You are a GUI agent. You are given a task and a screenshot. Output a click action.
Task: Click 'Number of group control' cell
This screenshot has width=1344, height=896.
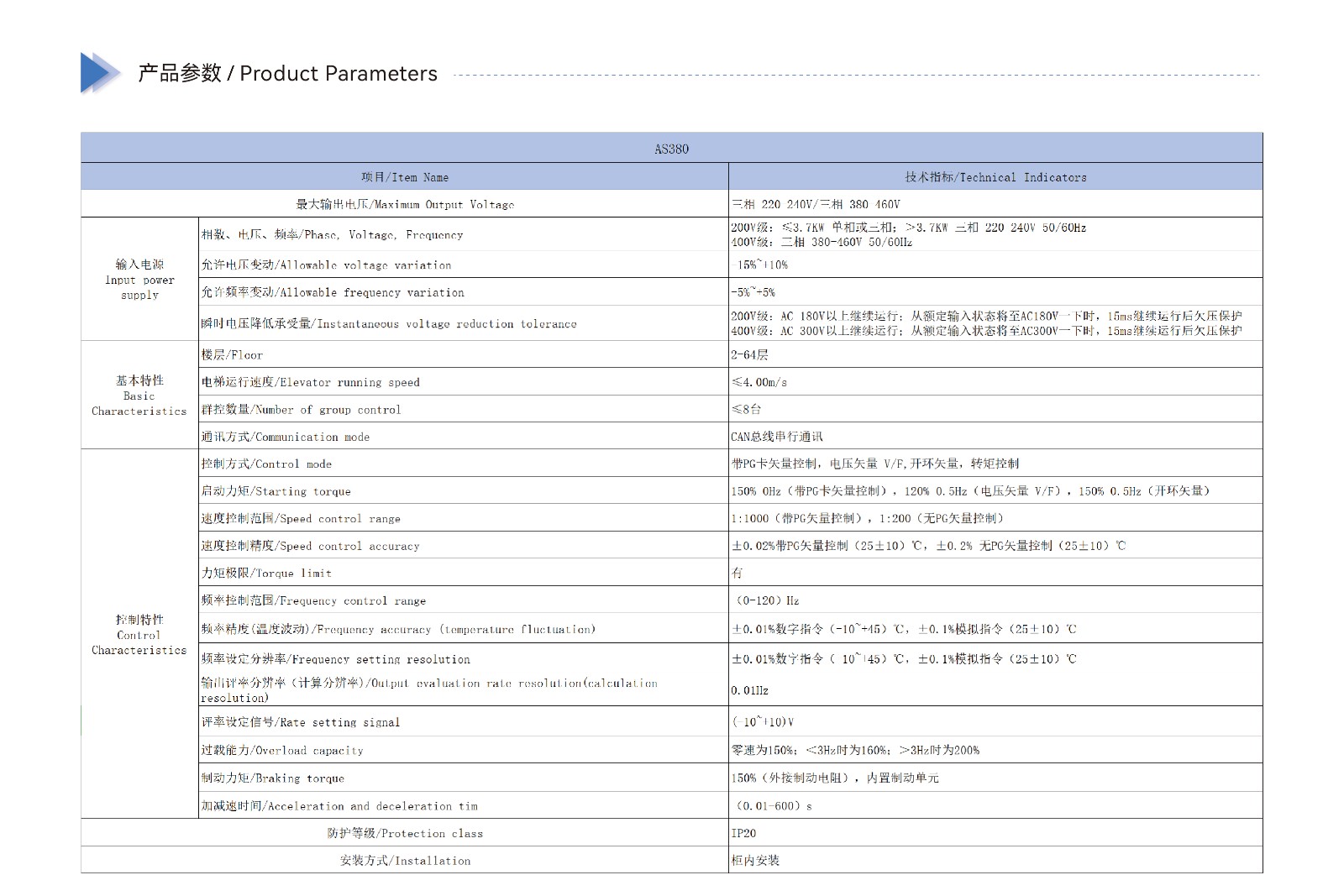pyautogui.click(x=464, y=409)
